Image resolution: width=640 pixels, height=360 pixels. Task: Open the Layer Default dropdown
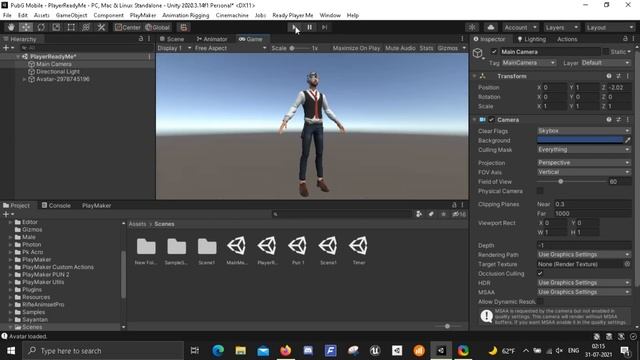605,63
